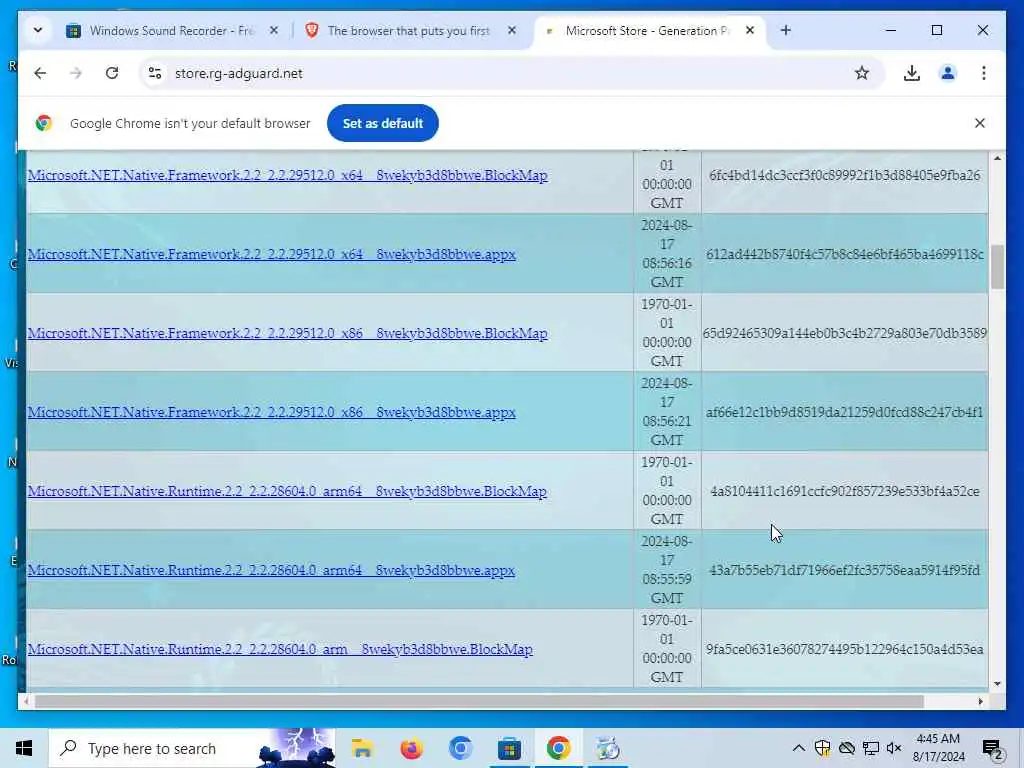The height and width of the screenshot is (768, 1024).
Task: Download NET.Native.Runtime arm BlockMap file
Action: pos(280,649)
